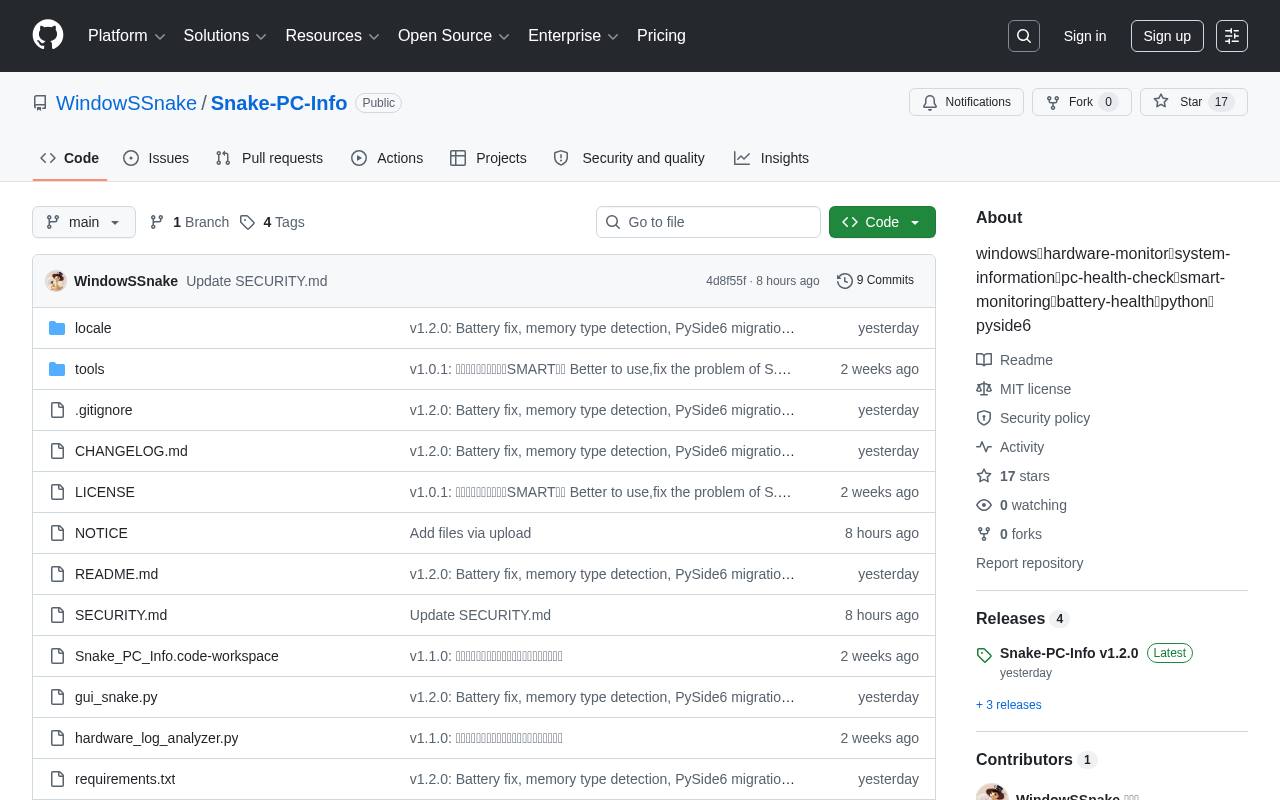
Task: Open the AI menu icon beside Sign up
Action: click(1232, 36)
